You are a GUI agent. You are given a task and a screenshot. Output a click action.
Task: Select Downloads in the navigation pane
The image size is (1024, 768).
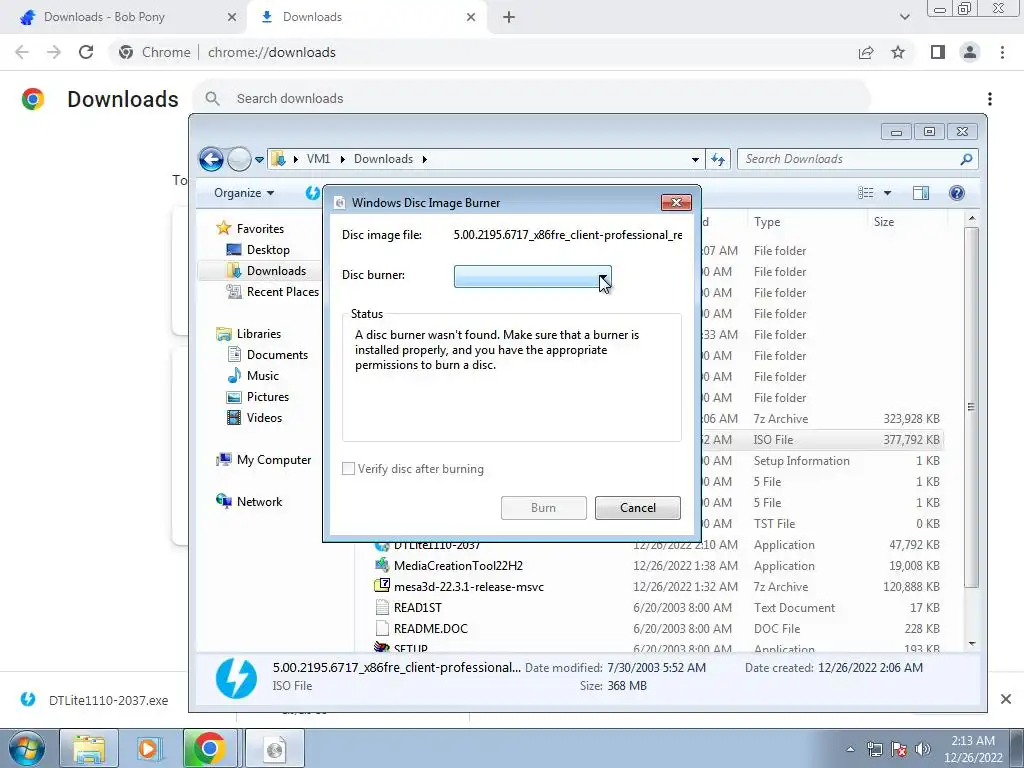pyautogui.click(x=266, y=270)
